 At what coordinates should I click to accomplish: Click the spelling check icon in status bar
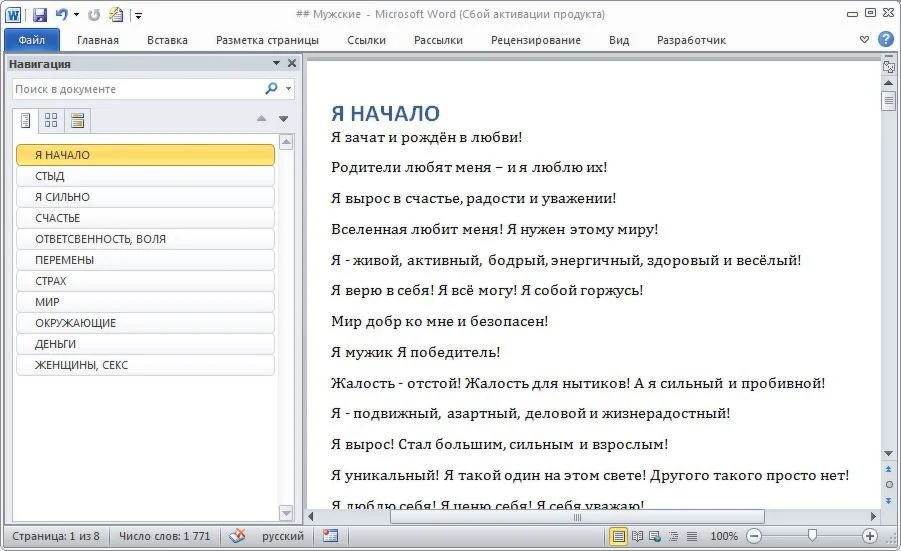pos(237,536)
